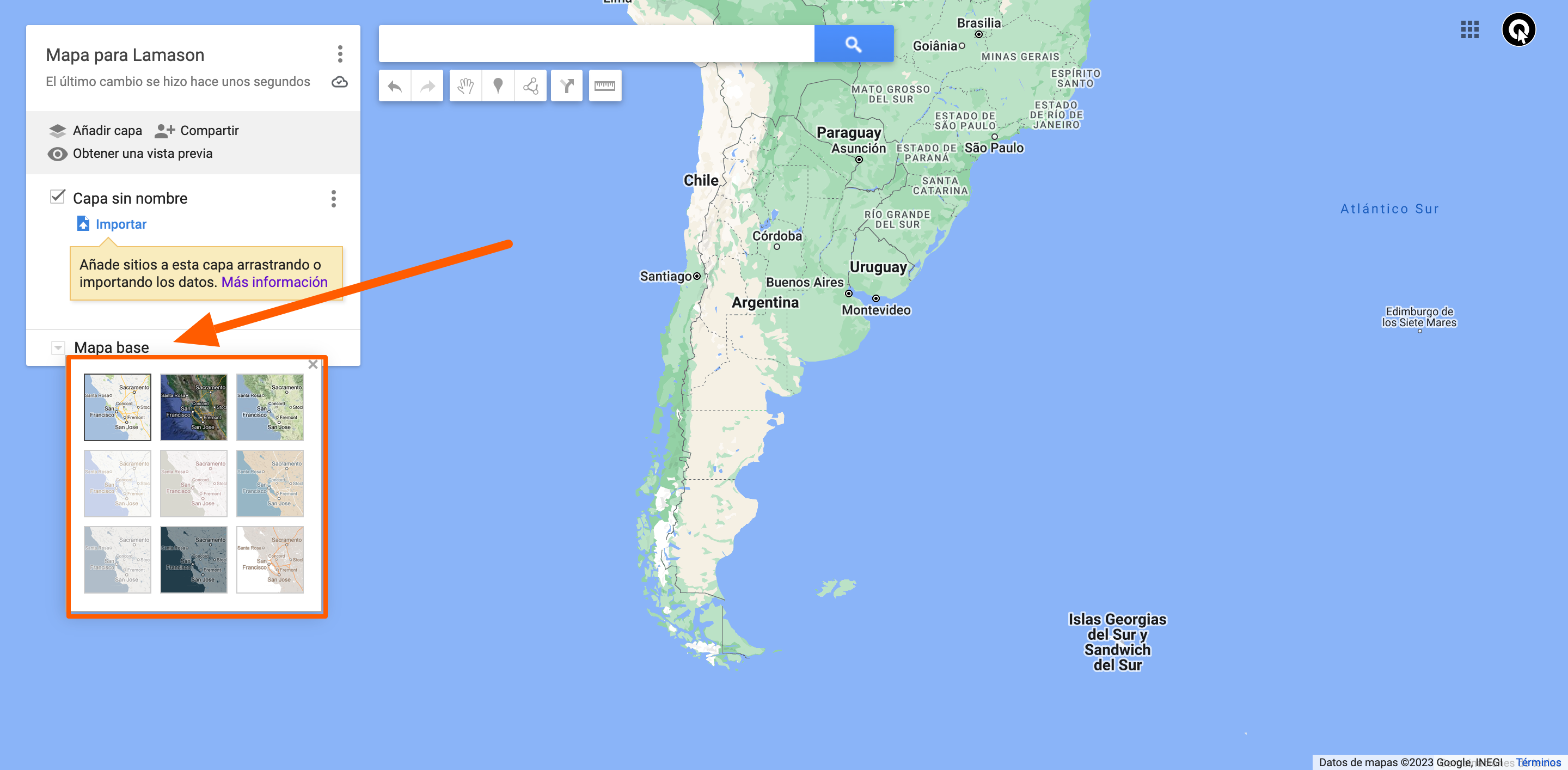The image size is (1568, 770).
Task: Choose the satellite base map thumbnail
Action: pyautogui.click(x=194, y=407)
